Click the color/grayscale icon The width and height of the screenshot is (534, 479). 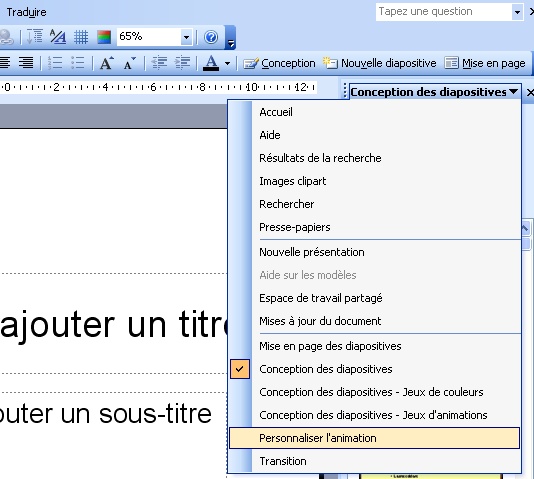[x=104, y=37]
